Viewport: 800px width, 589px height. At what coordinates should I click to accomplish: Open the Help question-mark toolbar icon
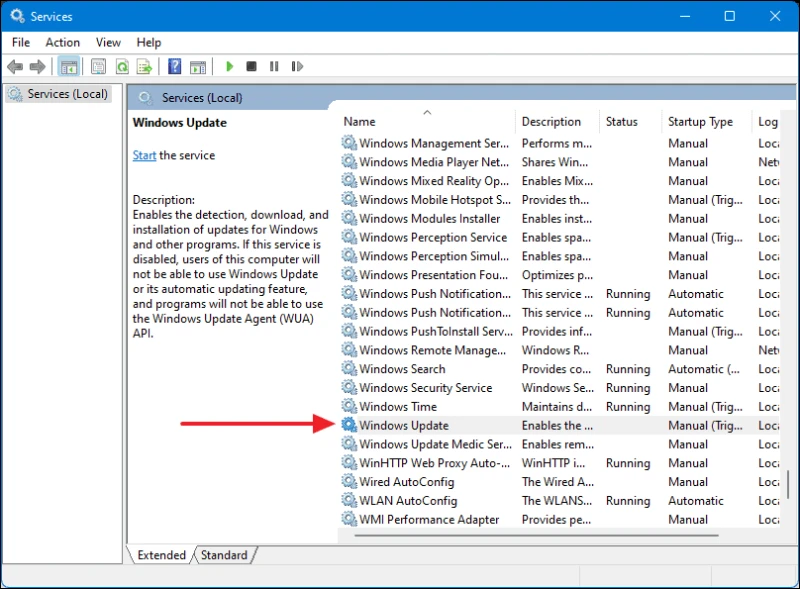pyautogui.click(x=174, y=66)
